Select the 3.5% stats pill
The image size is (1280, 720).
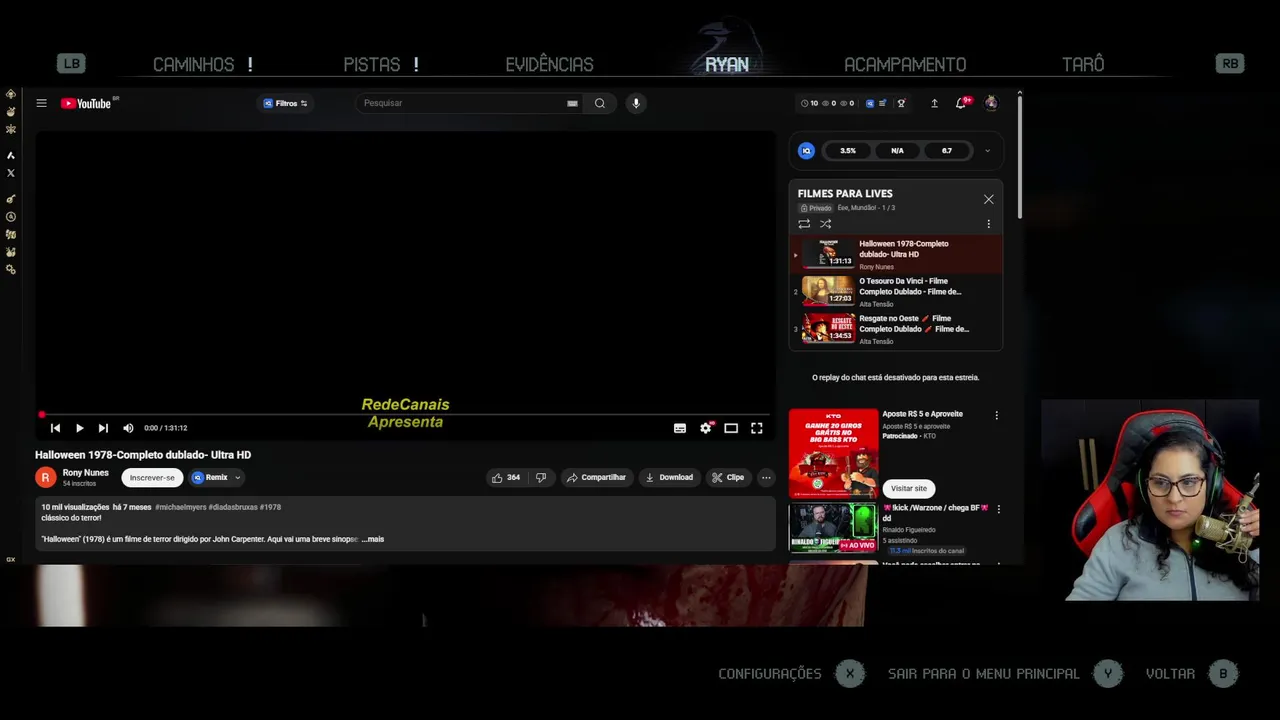pyautogui.click(x=848, y=151)
